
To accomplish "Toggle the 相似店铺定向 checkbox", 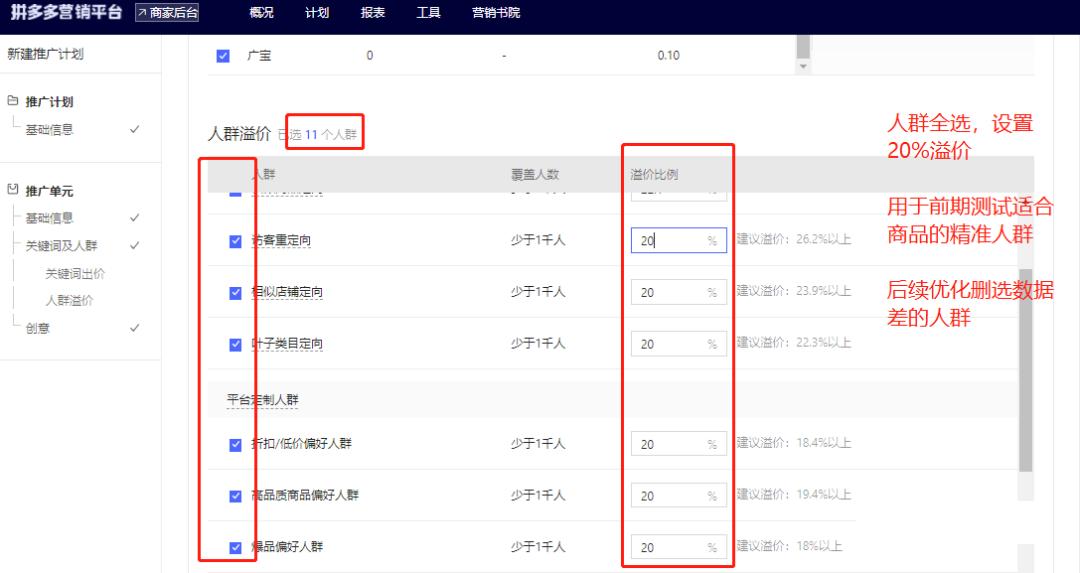I will tap(236, 293).
